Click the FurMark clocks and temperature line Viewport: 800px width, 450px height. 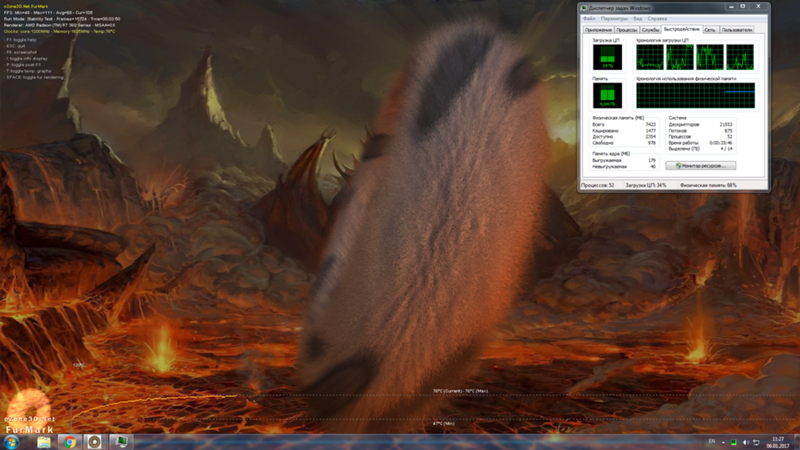click(x=59, y=31)
